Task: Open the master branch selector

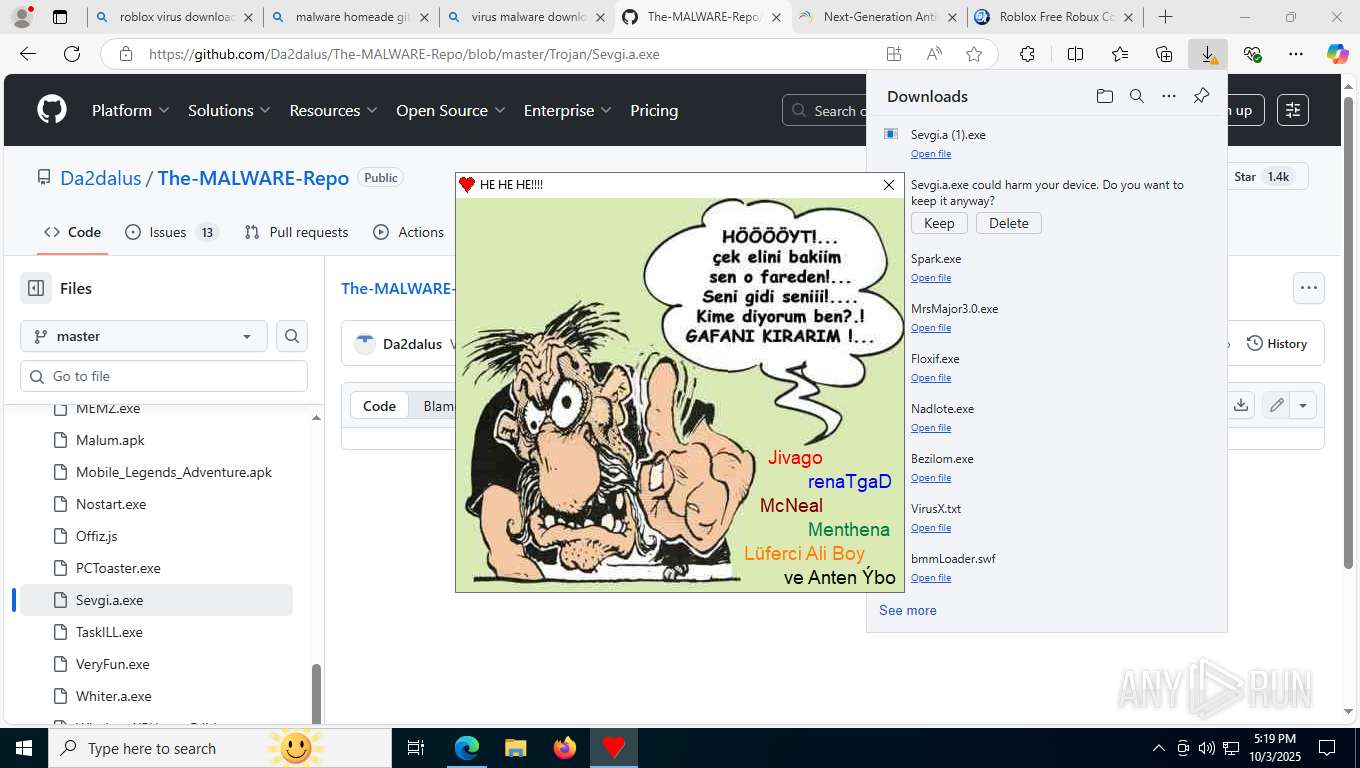Action: coord(144,336)
